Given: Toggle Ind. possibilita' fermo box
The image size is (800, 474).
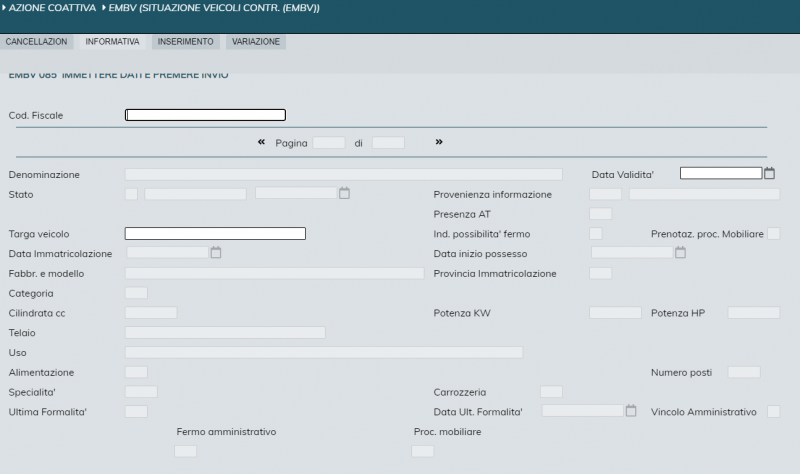Looking at the screenshot, I should coord(596,233).
